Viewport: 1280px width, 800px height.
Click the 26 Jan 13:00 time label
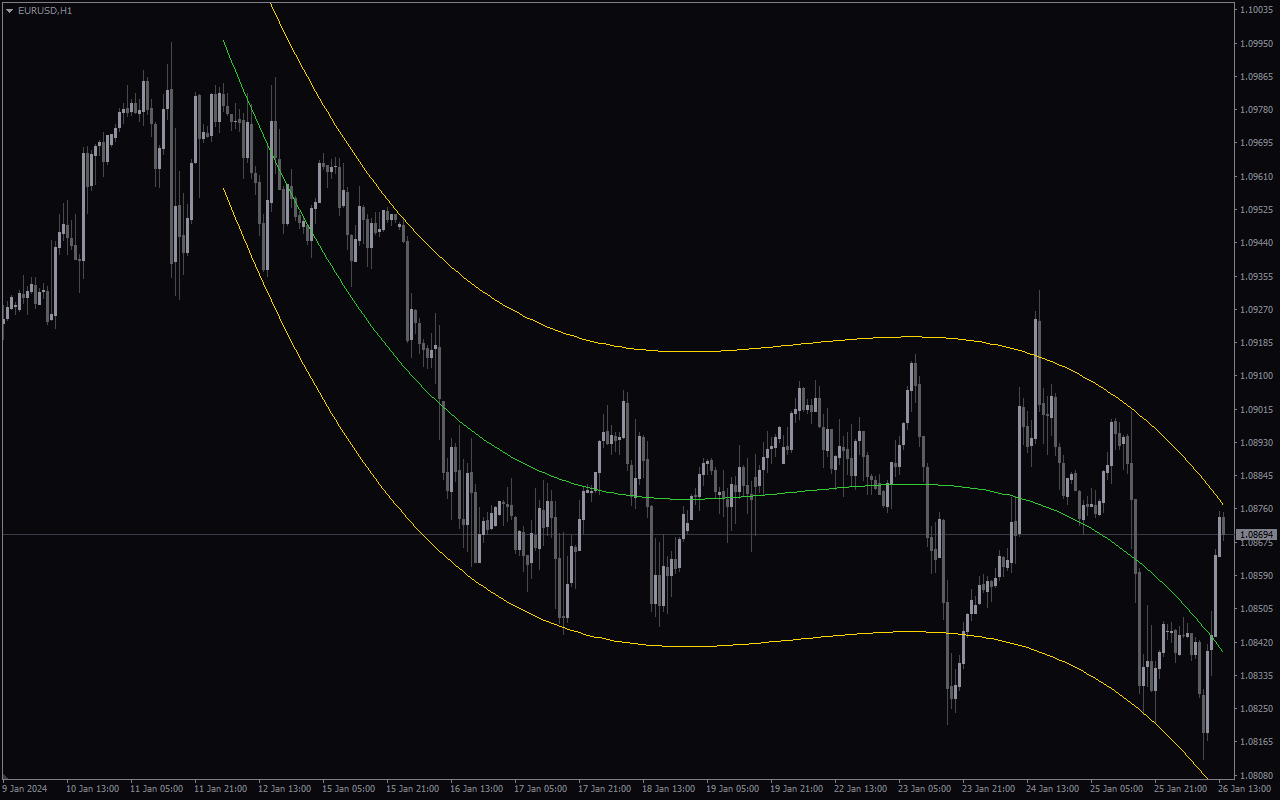pyautogui.click(x=1245, y=789)
